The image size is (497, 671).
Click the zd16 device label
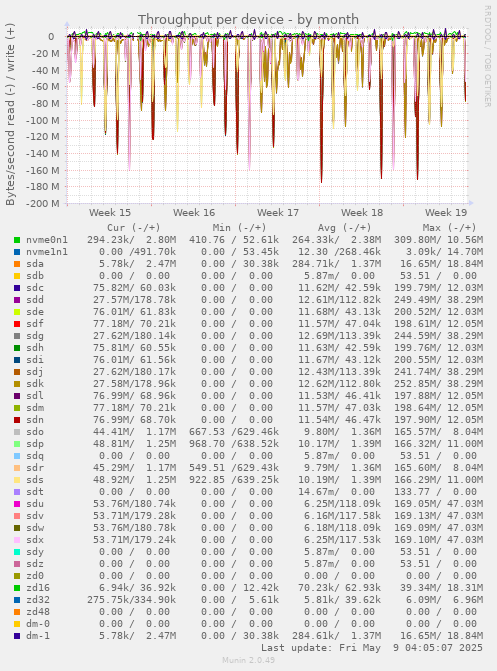(x=38, y=588)
